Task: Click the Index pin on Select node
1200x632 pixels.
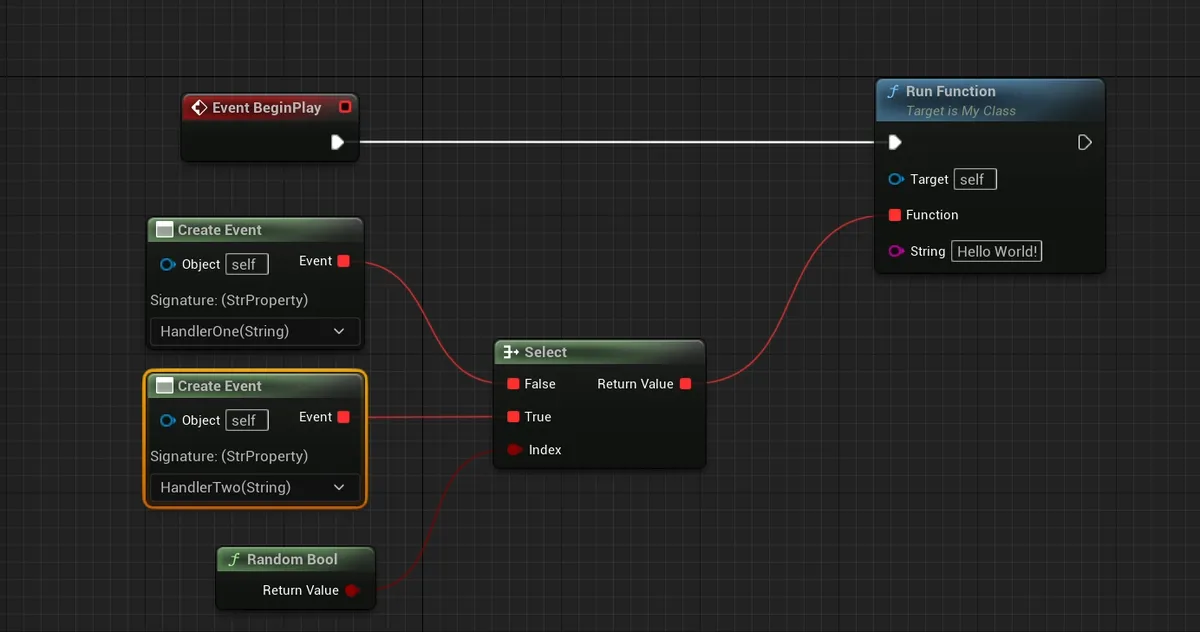Action: pos(514,450)
